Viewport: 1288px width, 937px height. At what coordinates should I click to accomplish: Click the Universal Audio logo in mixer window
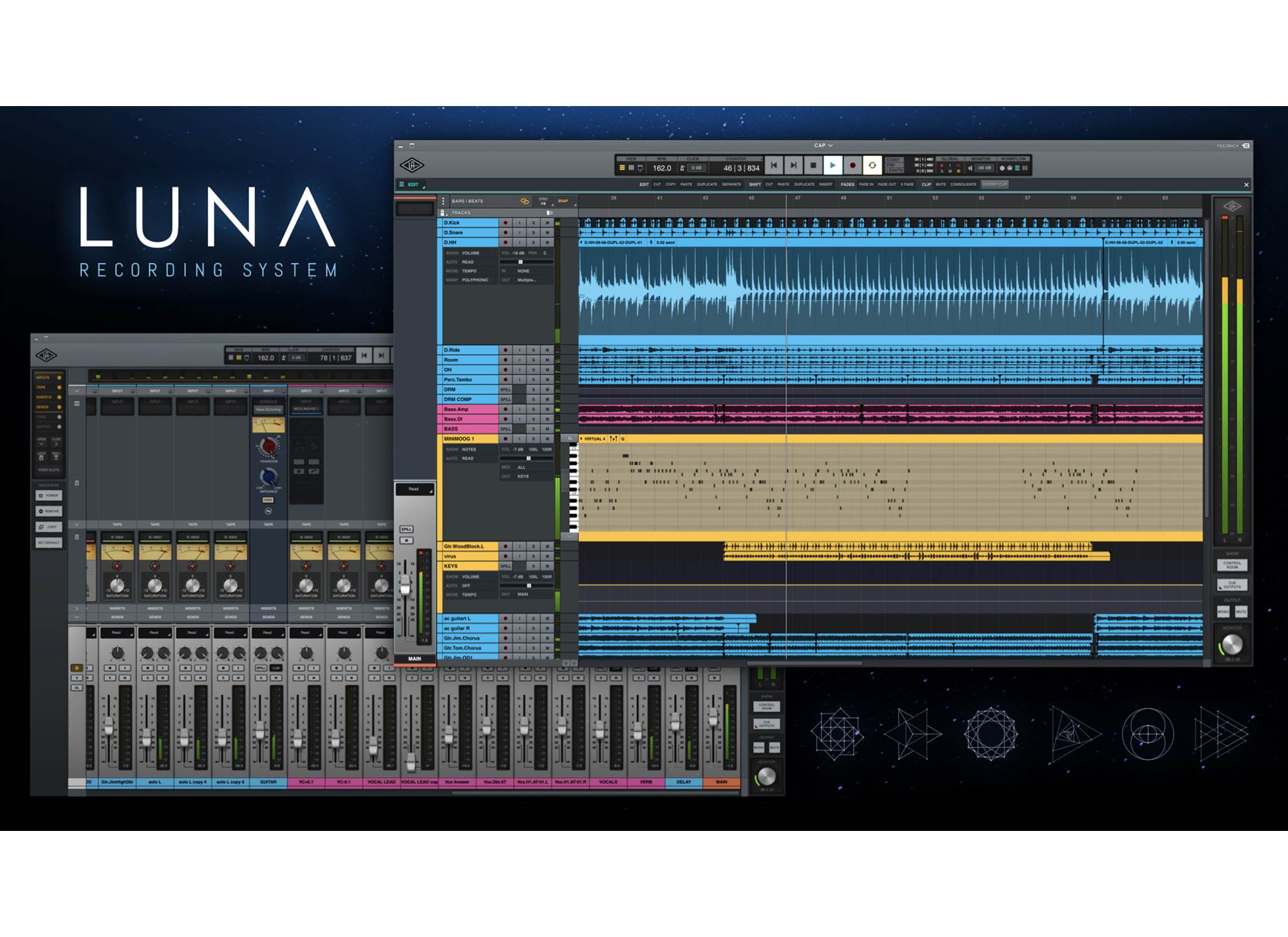[x=46, y=355]
